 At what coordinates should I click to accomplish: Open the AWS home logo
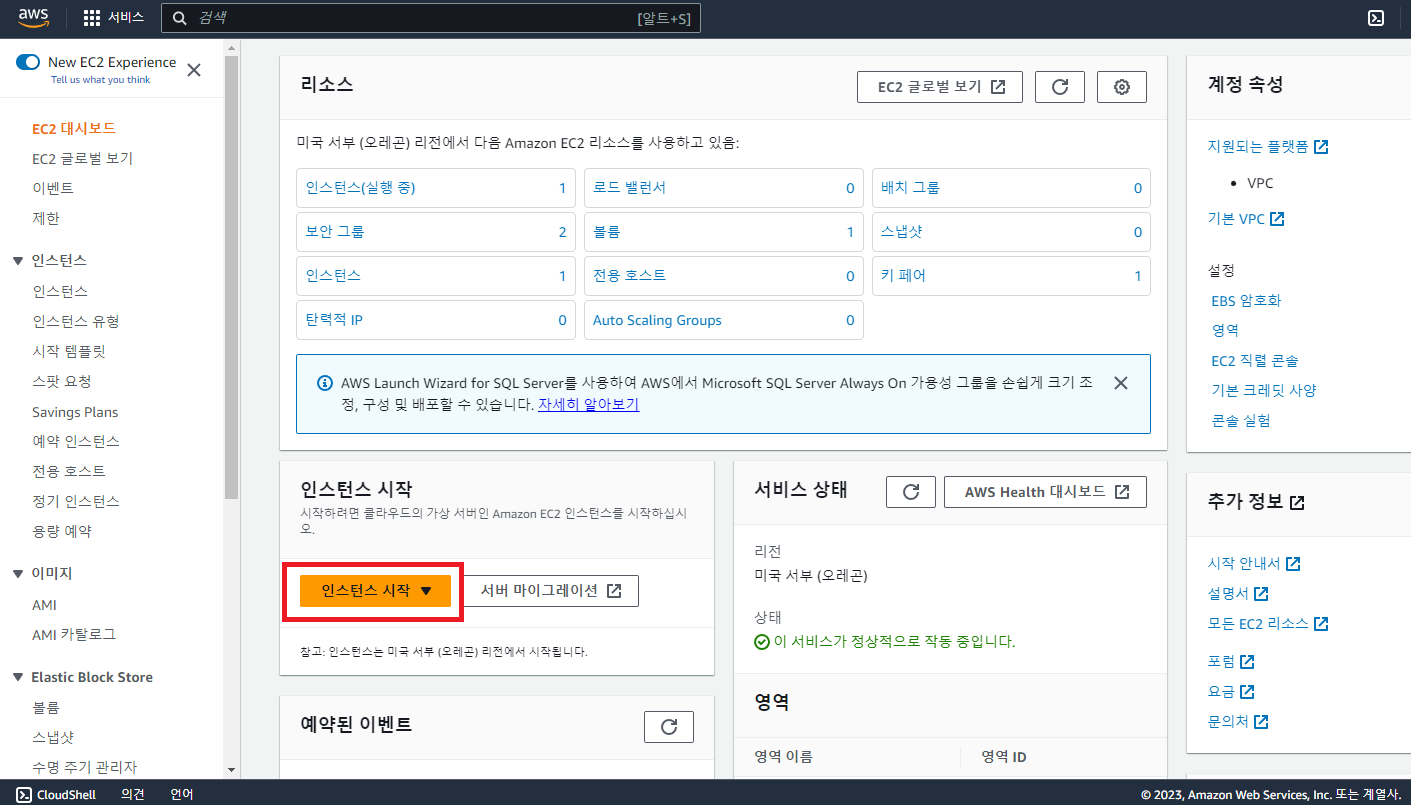tap(35, 17)
